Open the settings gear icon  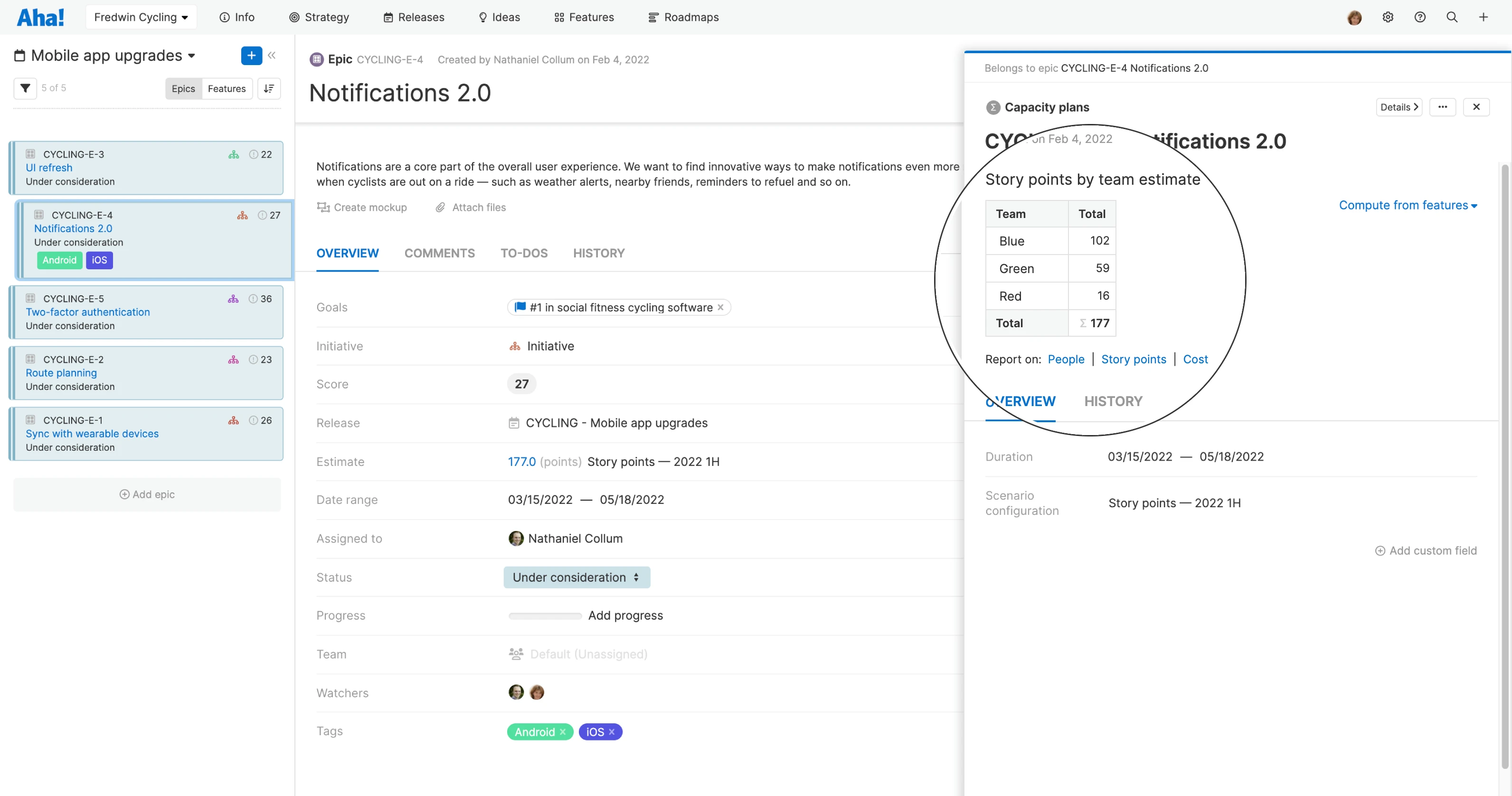(1388, 17)
